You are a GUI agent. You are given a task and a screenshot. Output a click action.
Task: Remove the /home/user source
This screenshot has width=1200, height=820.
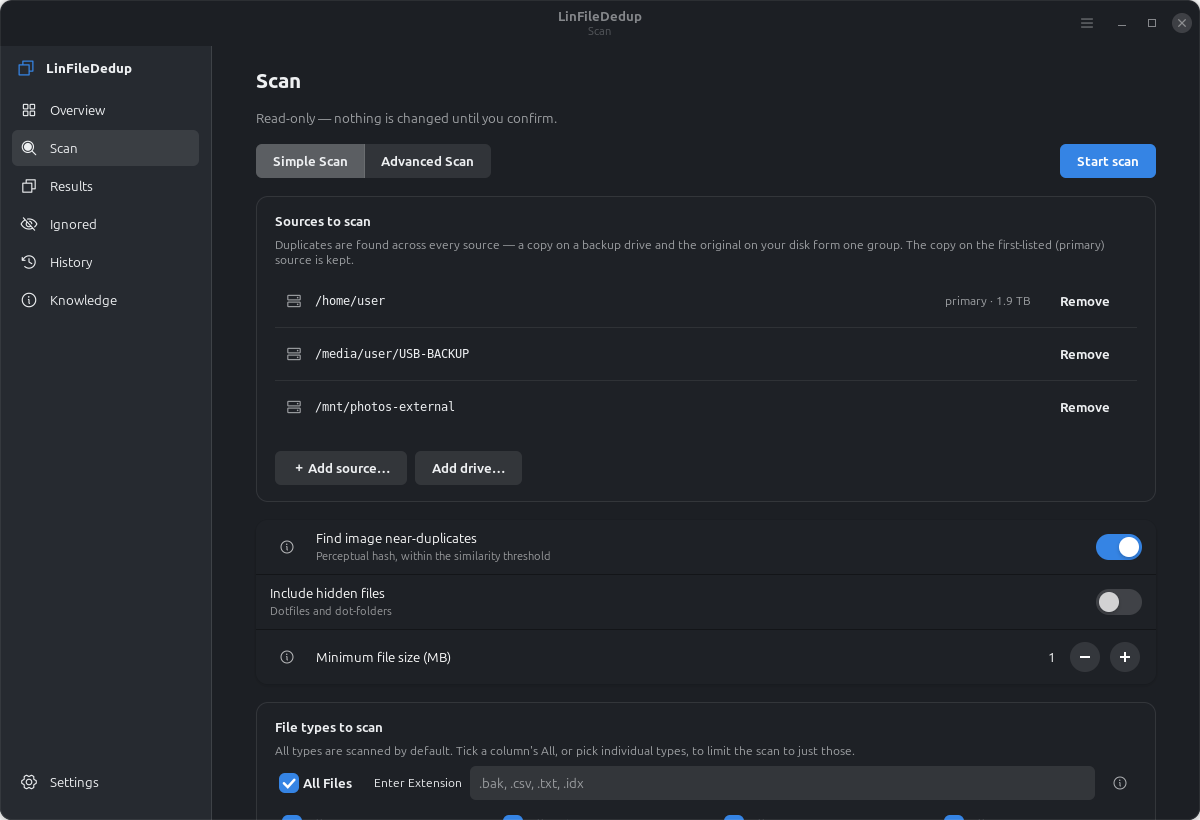point(1084,301)
